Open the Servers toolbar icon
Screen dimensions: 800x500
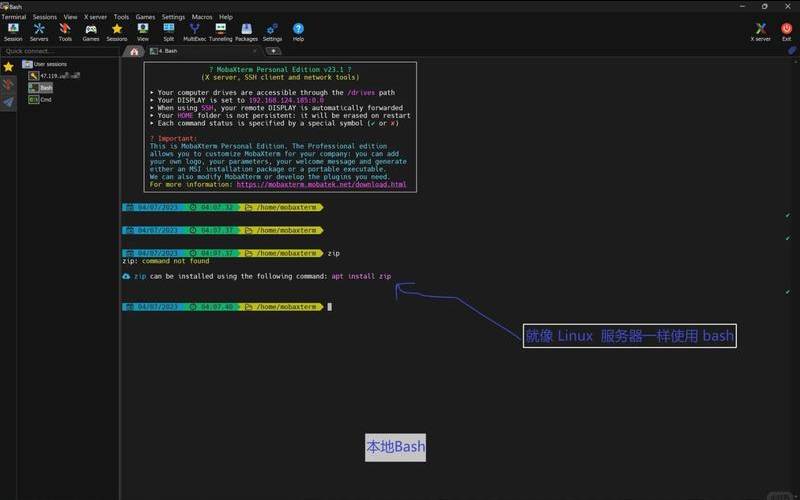(39, 32)
